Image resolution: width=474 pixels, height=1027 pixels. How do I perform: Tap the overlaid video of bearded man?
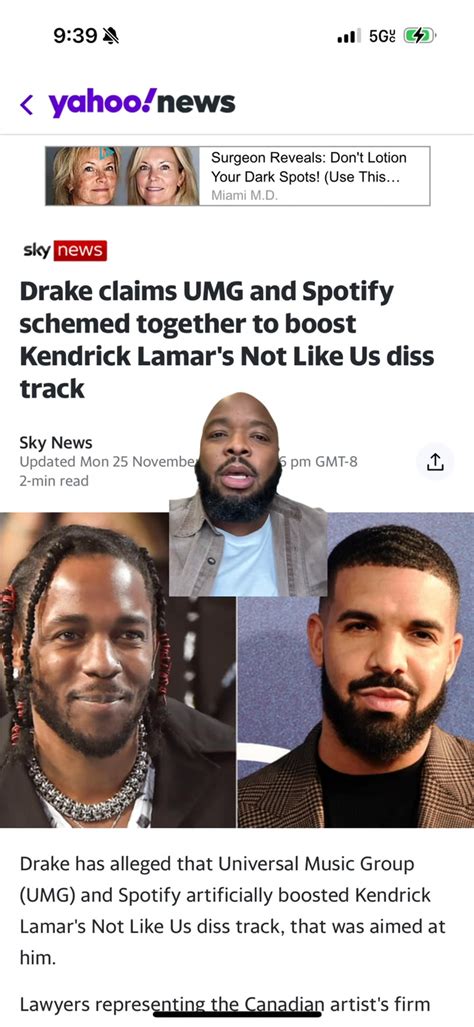(x=248, y=494)
